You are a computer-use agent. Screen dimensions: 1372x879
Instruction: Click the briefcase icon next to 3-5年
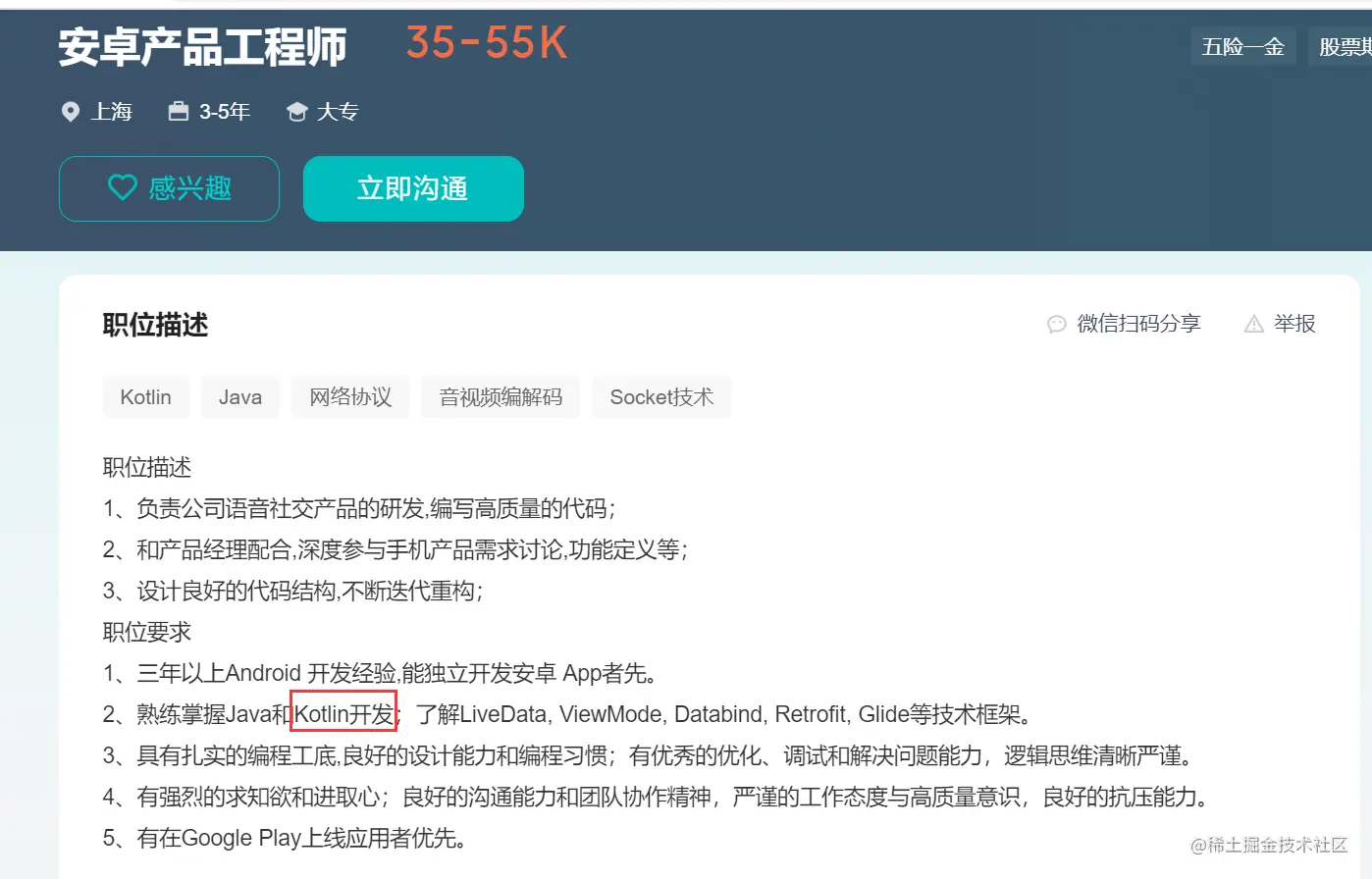coord(178,112)
